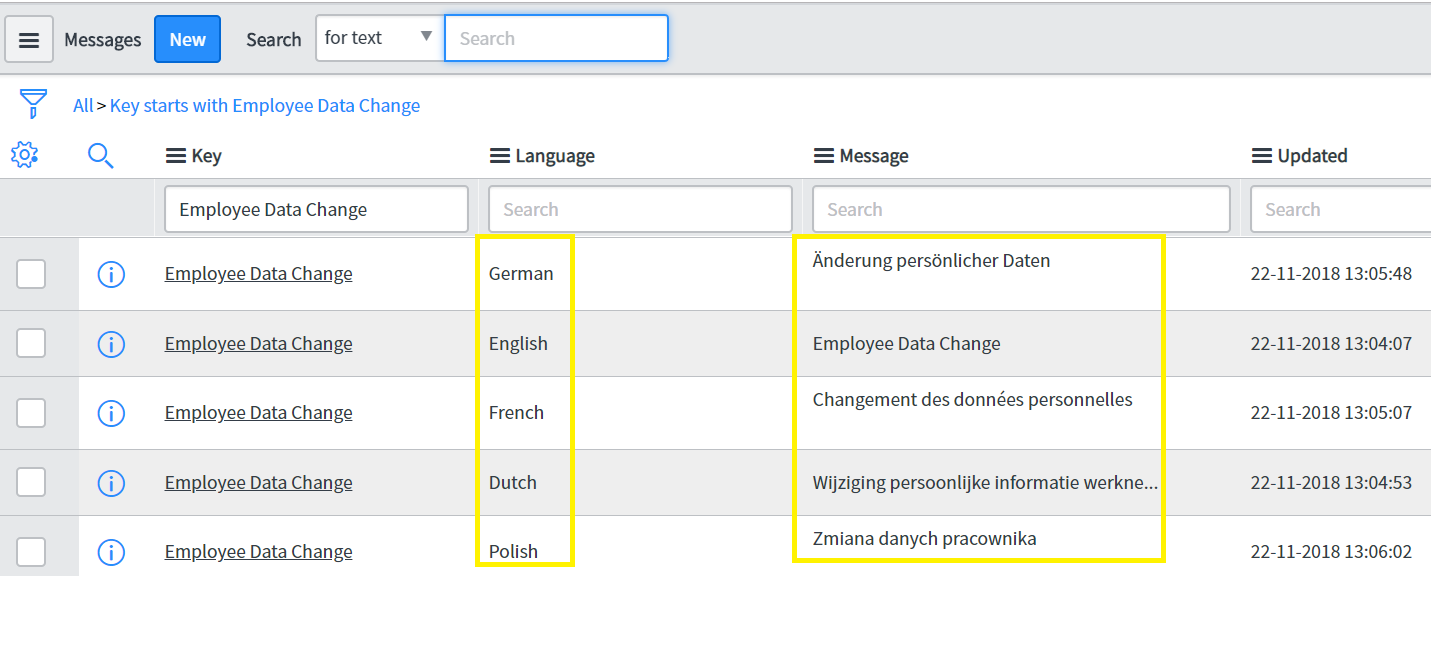This screenshot has height=648, width=1431.
Task: Select the French row checkbox
Action: 31,413
